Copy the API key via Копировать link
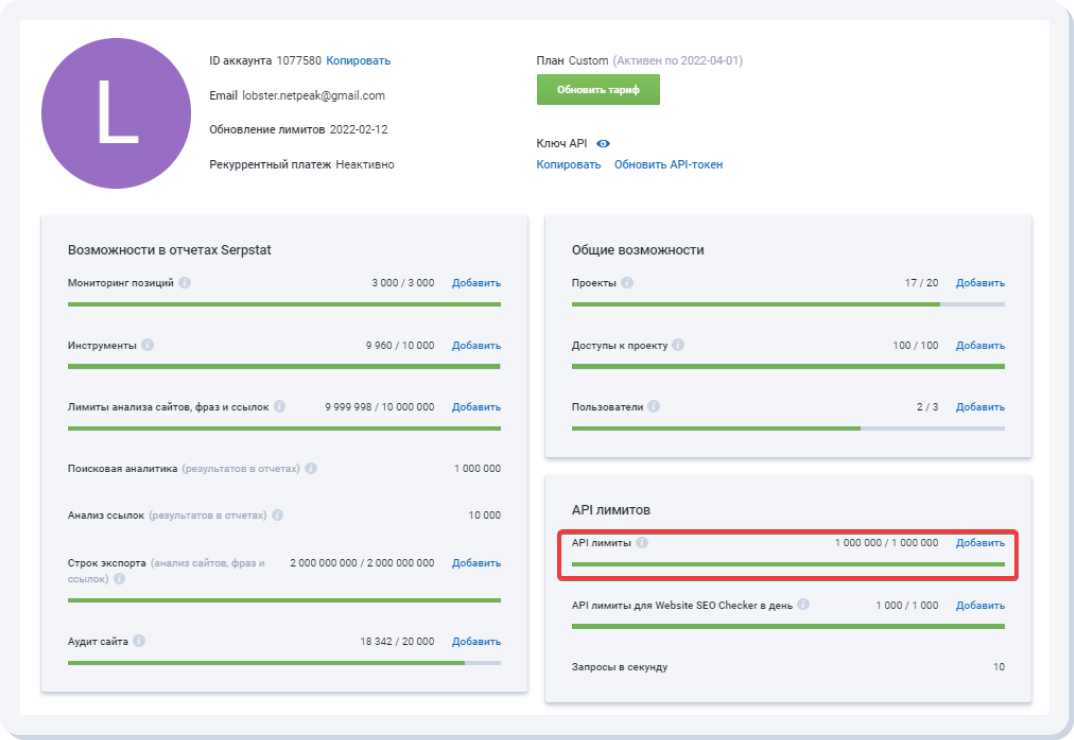This screenshot has width=1074, height=740. pos(568,164)
